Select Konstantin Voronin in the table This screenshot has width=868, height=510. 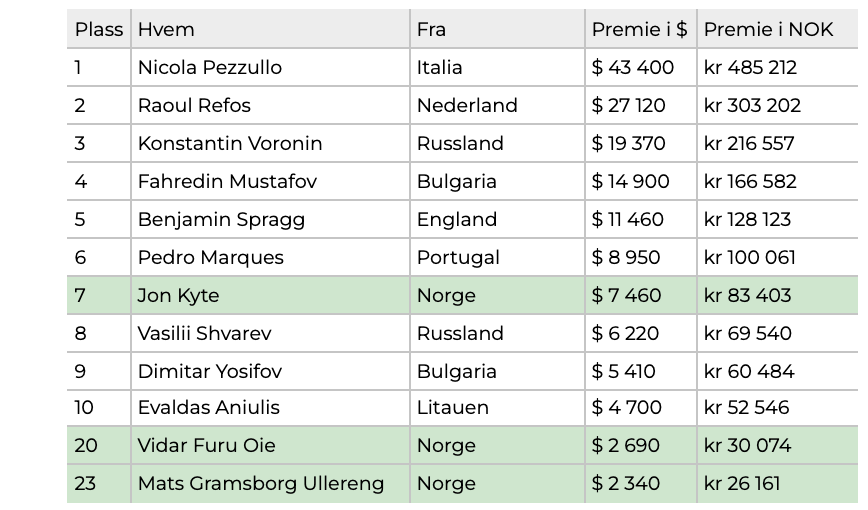[271, 143]
